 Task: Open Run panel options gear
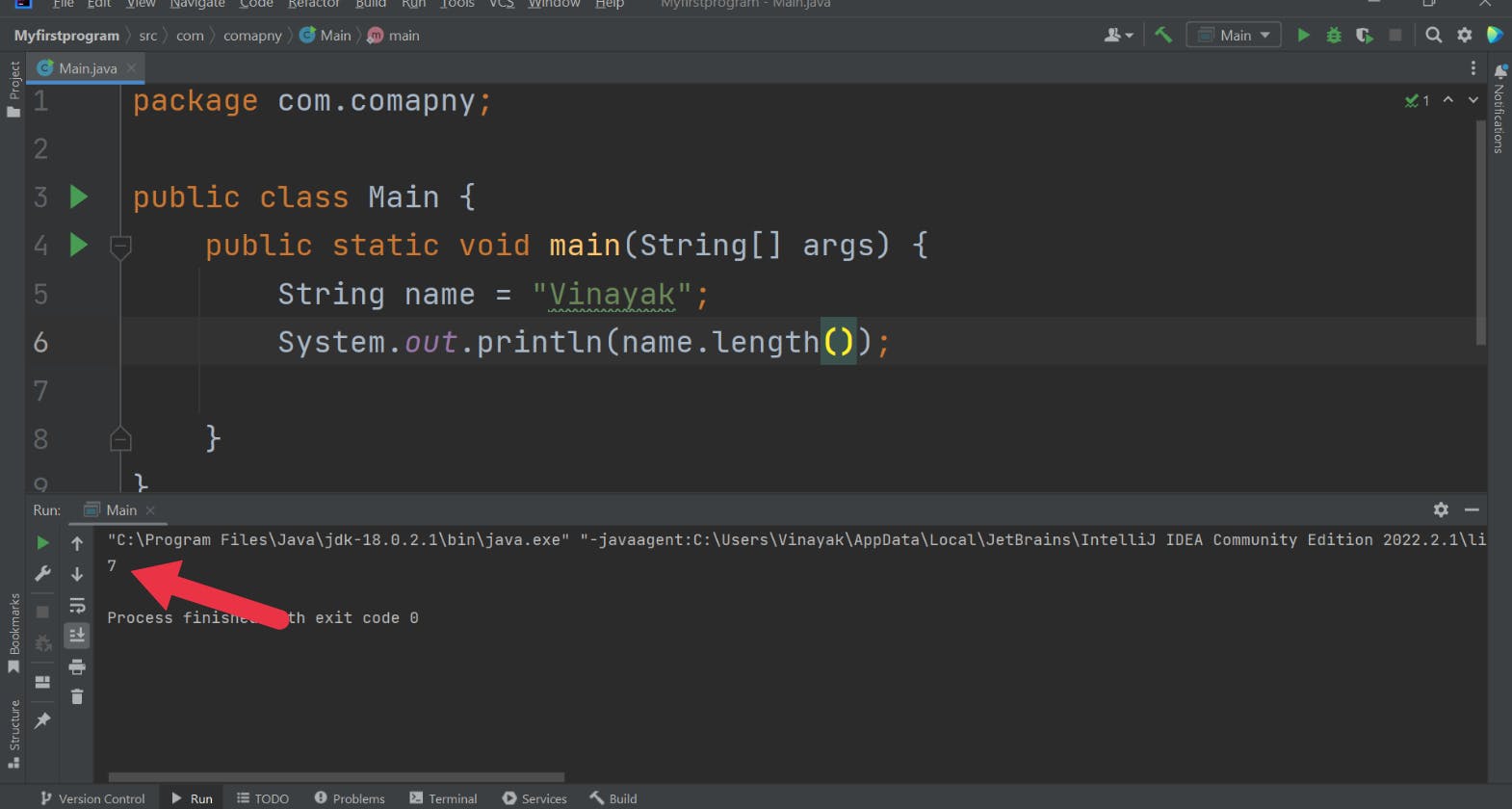pyautogui.click(x=1441, y=509)
